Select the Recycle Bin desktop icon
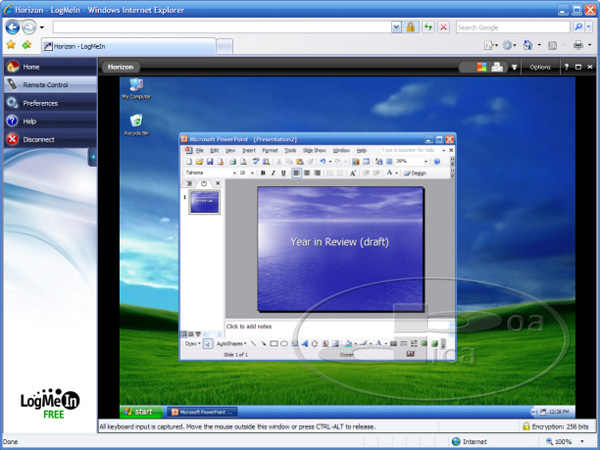This screenshot has height=450, width=600. tap(136, 123)
